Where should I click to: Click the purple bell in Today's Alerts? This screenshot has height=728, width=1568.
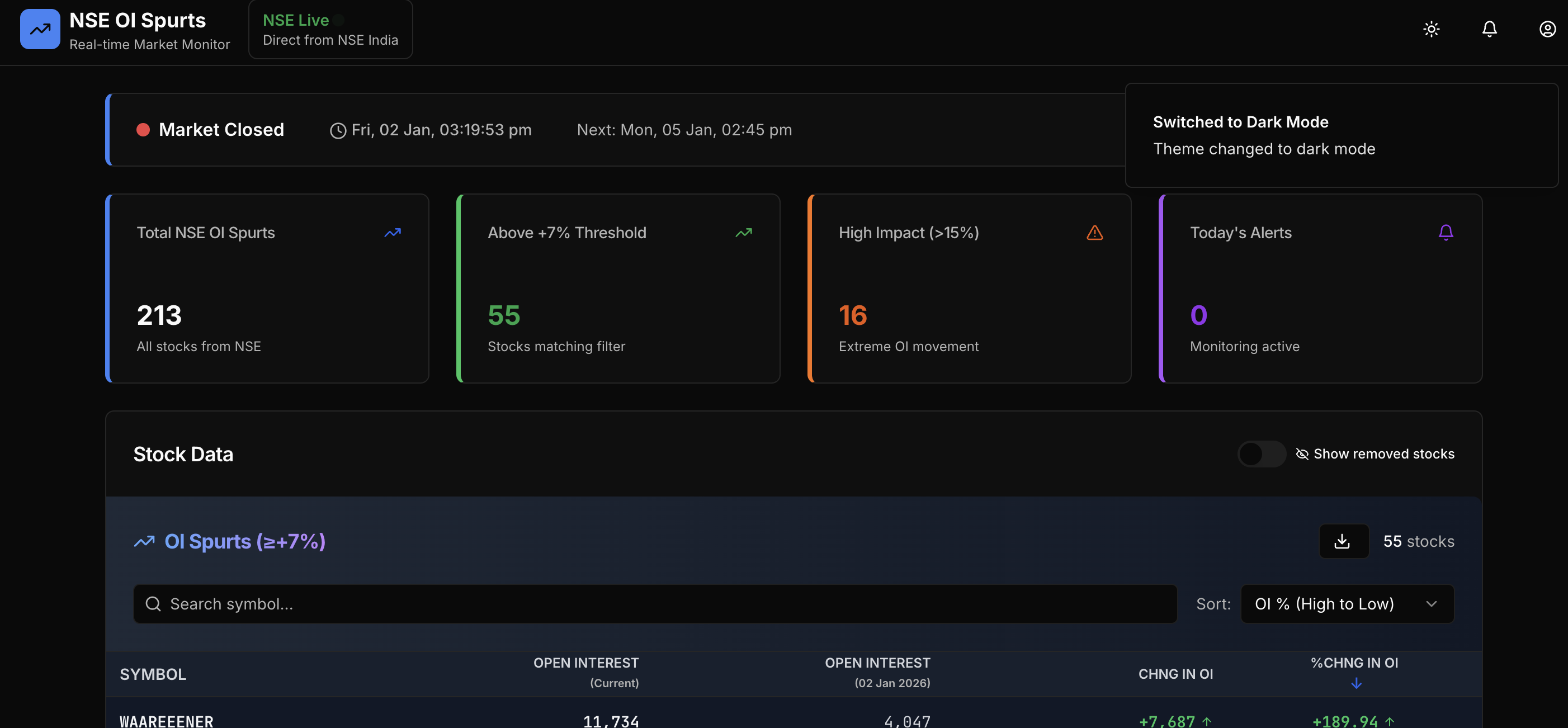pyautogui.click(x=1446, y=233)
